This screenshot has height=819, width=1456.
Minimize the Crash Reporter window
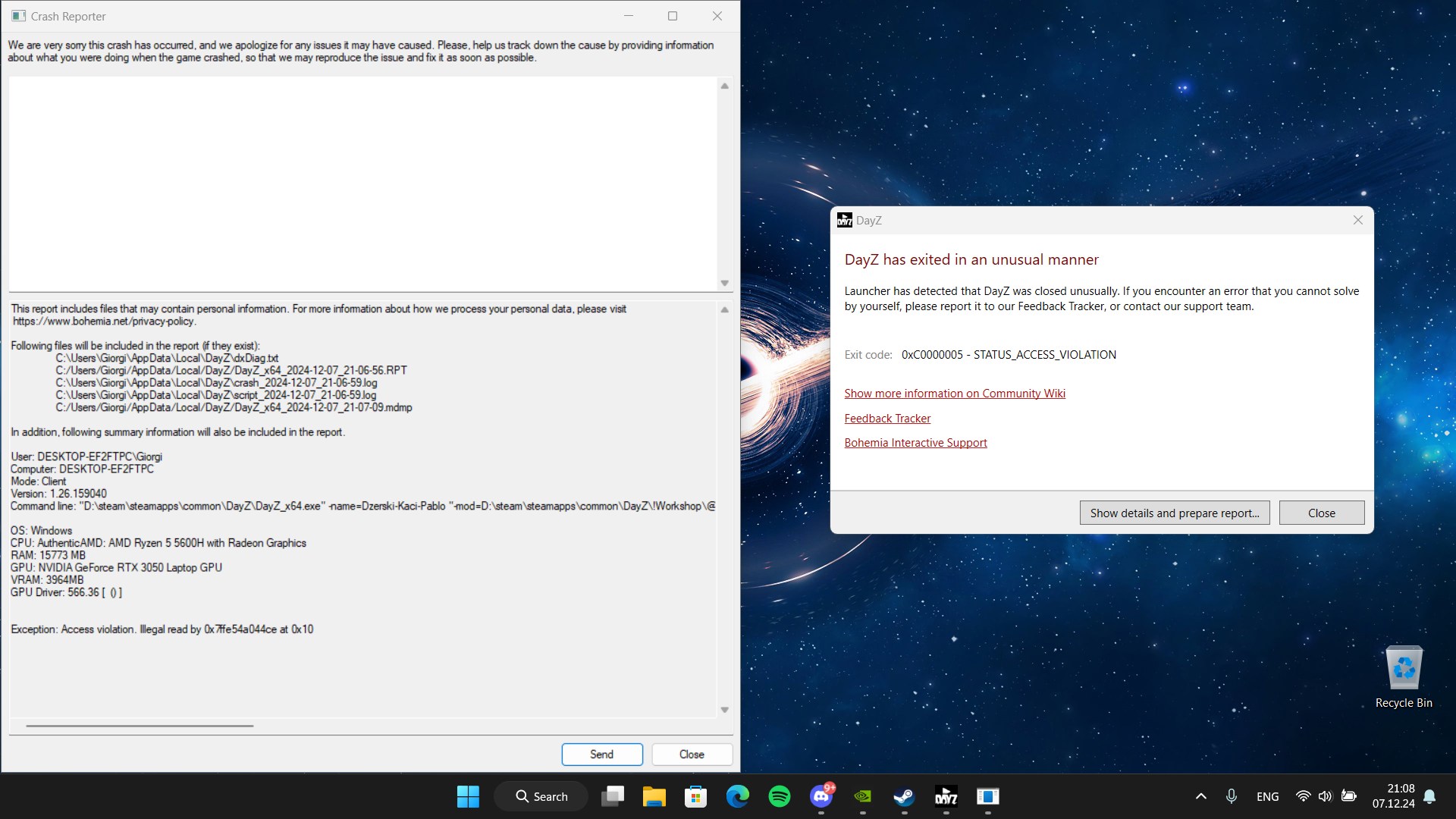(629, 16)
